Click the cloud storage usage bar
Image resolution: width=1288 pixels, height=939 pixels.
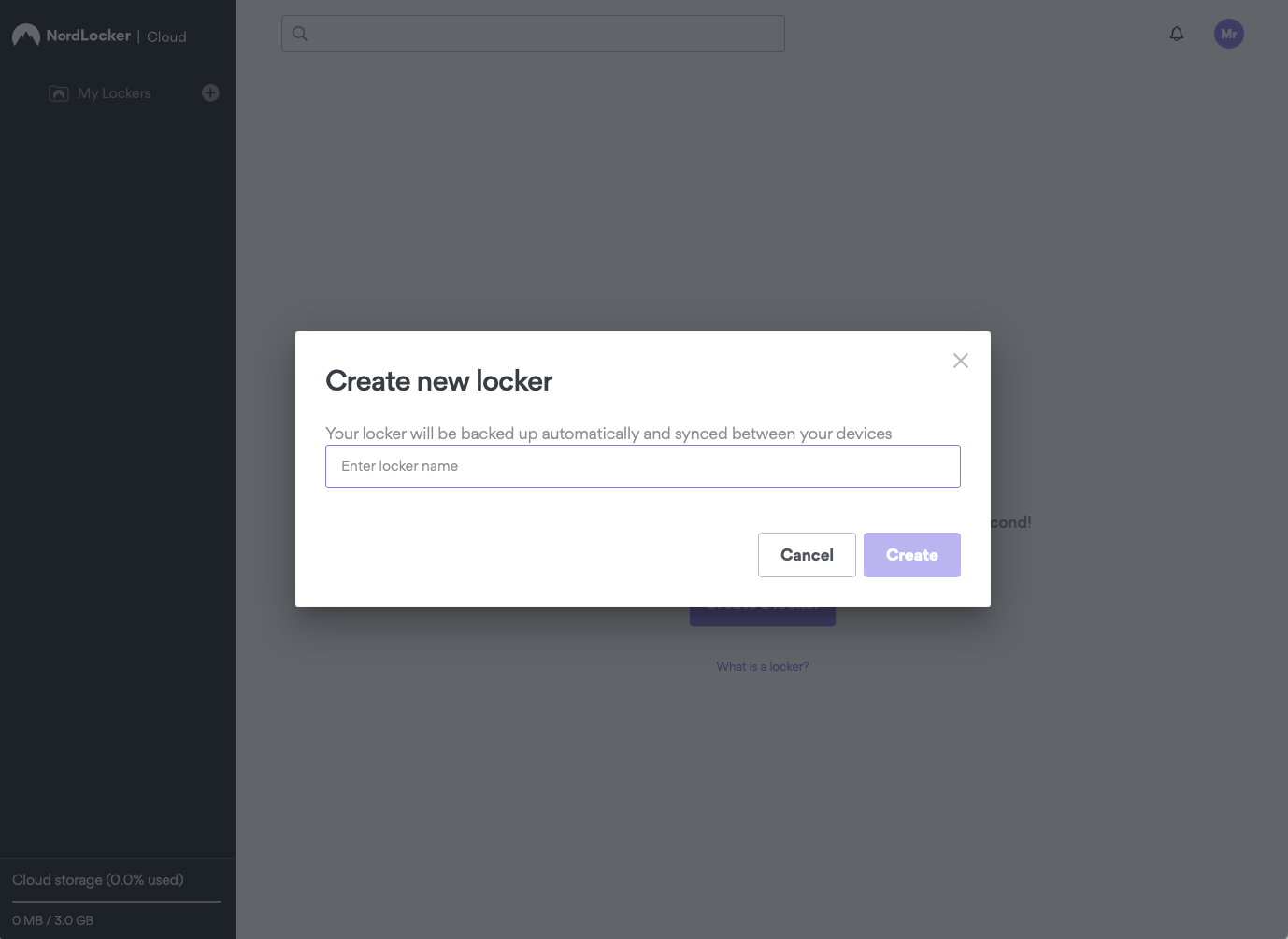(x=116, y=902)
